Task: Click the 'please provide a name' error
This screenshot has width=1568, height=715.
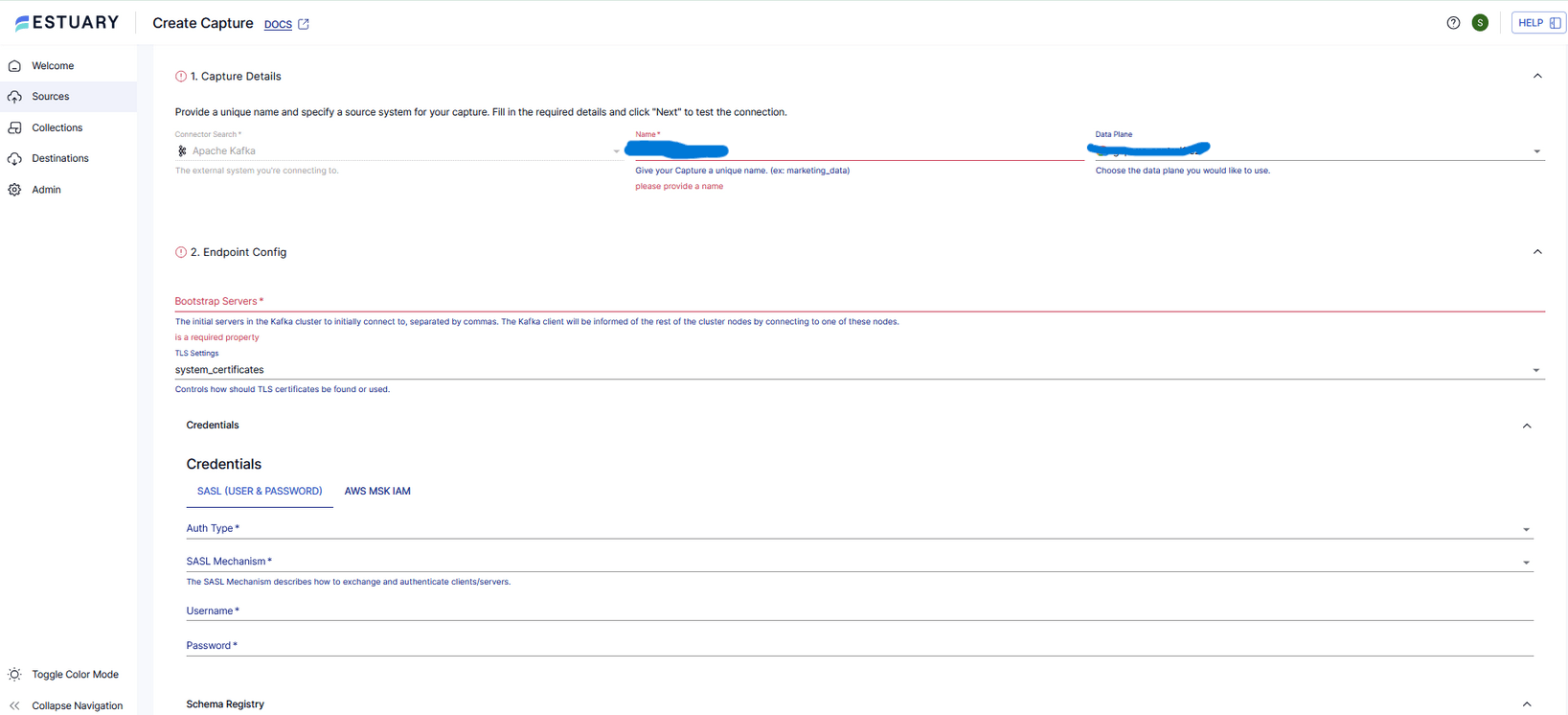Action: 679,187
